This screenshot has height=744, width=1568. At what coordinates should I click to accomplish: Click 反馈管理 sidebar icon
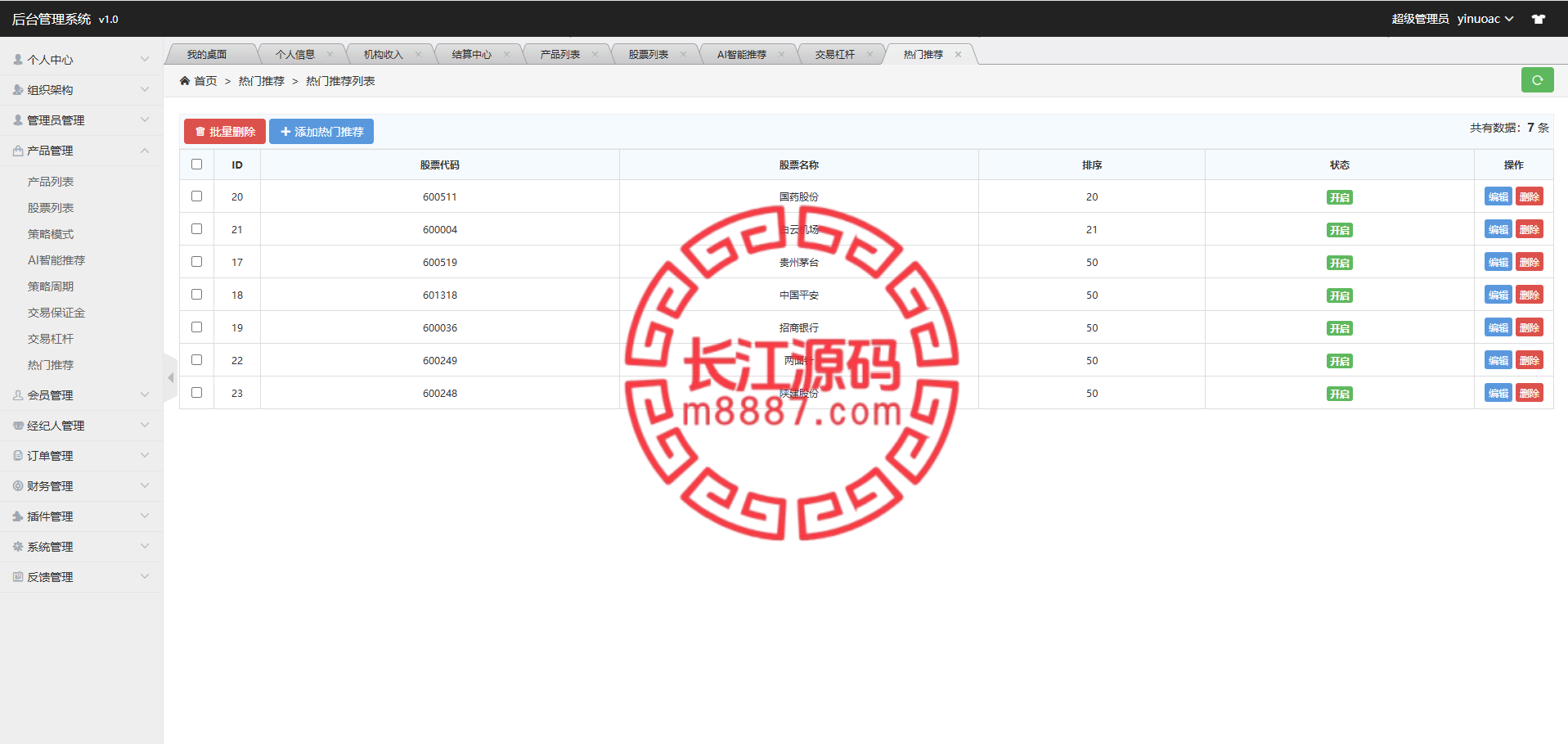pyautogui.click(x=18, y=576)
